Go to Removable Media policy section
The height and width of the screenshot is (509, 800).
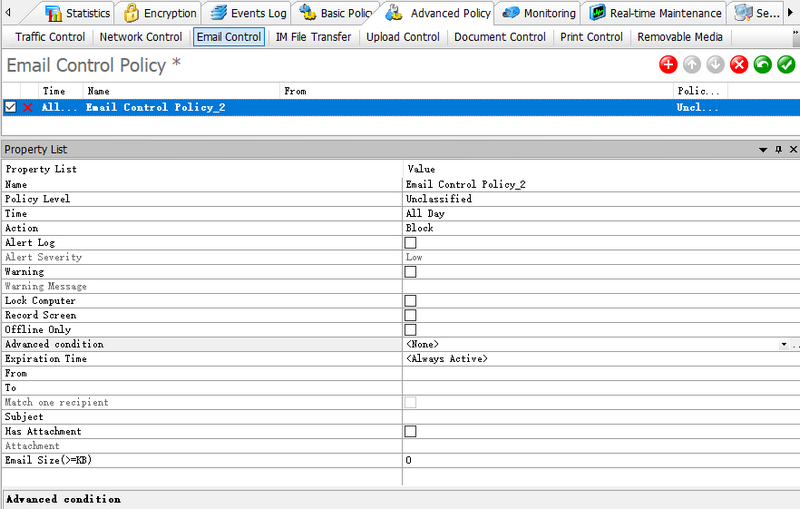[x=679, y=37]
